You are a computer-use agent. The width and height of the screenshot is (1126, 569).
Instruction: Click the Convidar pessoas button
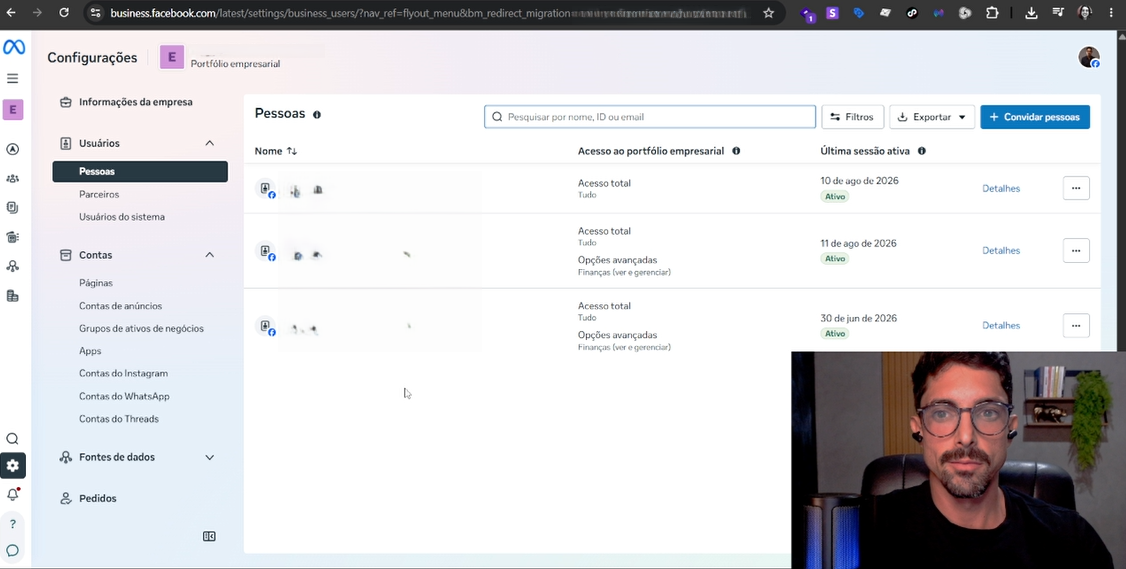1035,117
